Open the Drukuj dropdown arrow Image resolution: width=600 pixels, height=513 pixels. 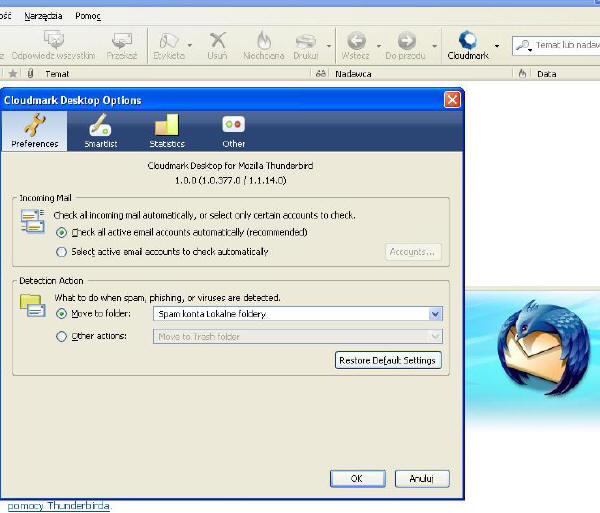tap(329, 46)
